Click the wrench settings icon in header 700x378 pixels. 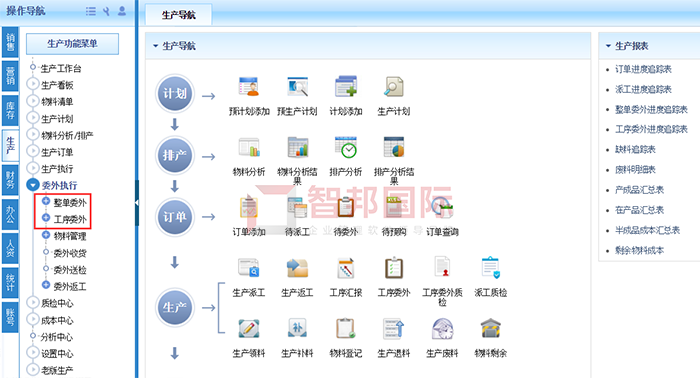click(106, 11)
